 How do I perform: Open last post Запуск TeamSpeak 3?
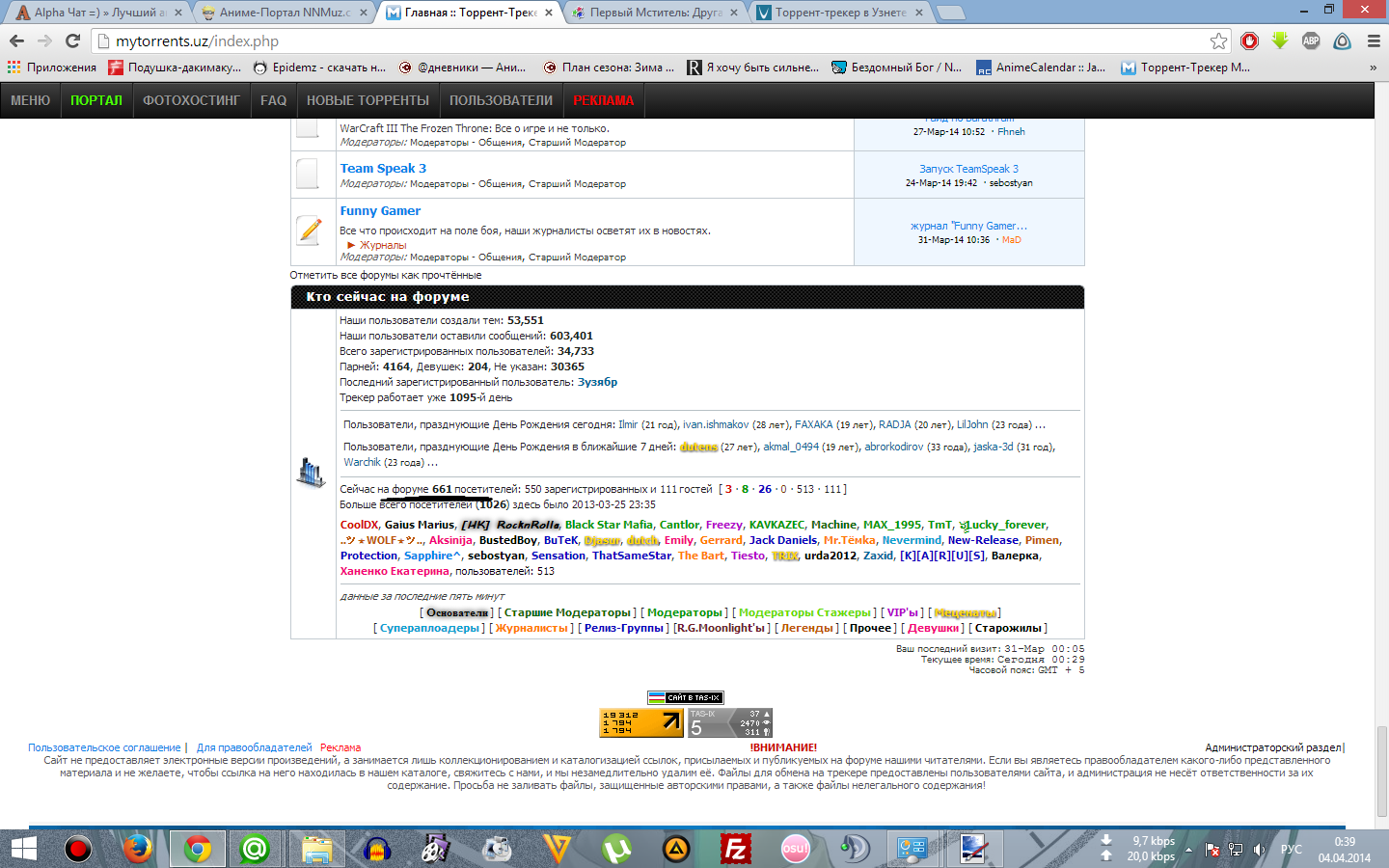[968, 169]
